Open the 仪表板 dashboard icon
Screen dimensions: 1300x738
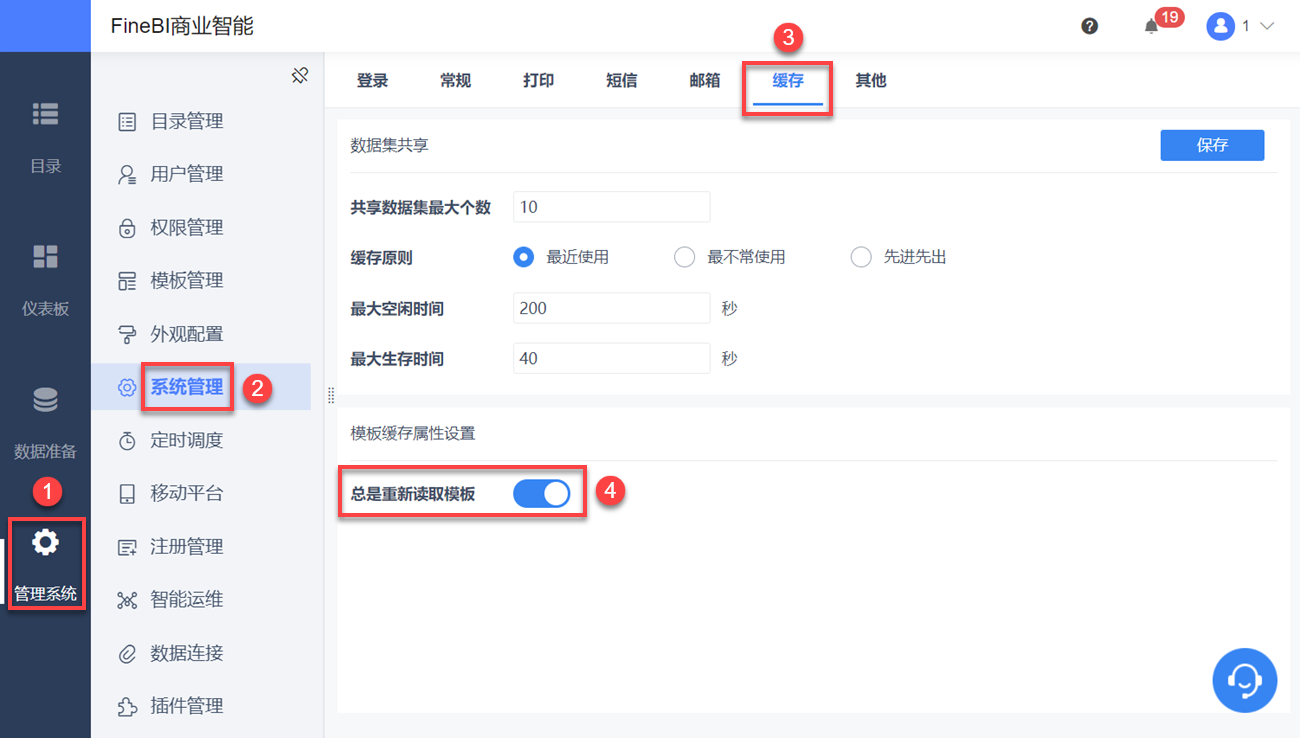pyautogui.click(x=45, y=257)
